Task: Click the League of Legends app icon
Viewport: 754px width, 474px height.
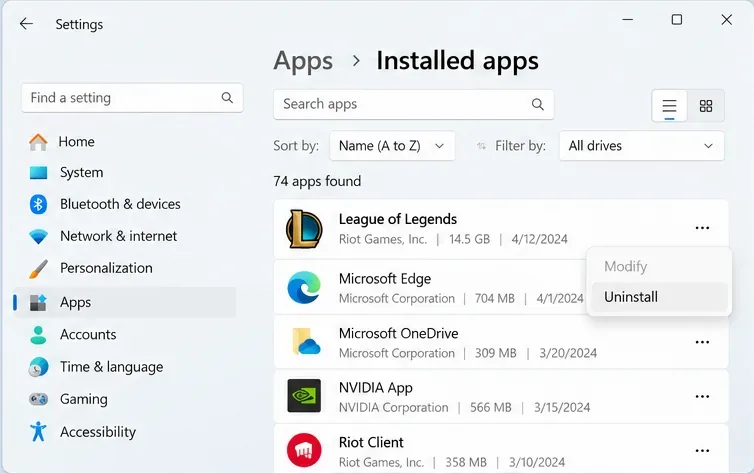Action: click(x=304, y=229)
